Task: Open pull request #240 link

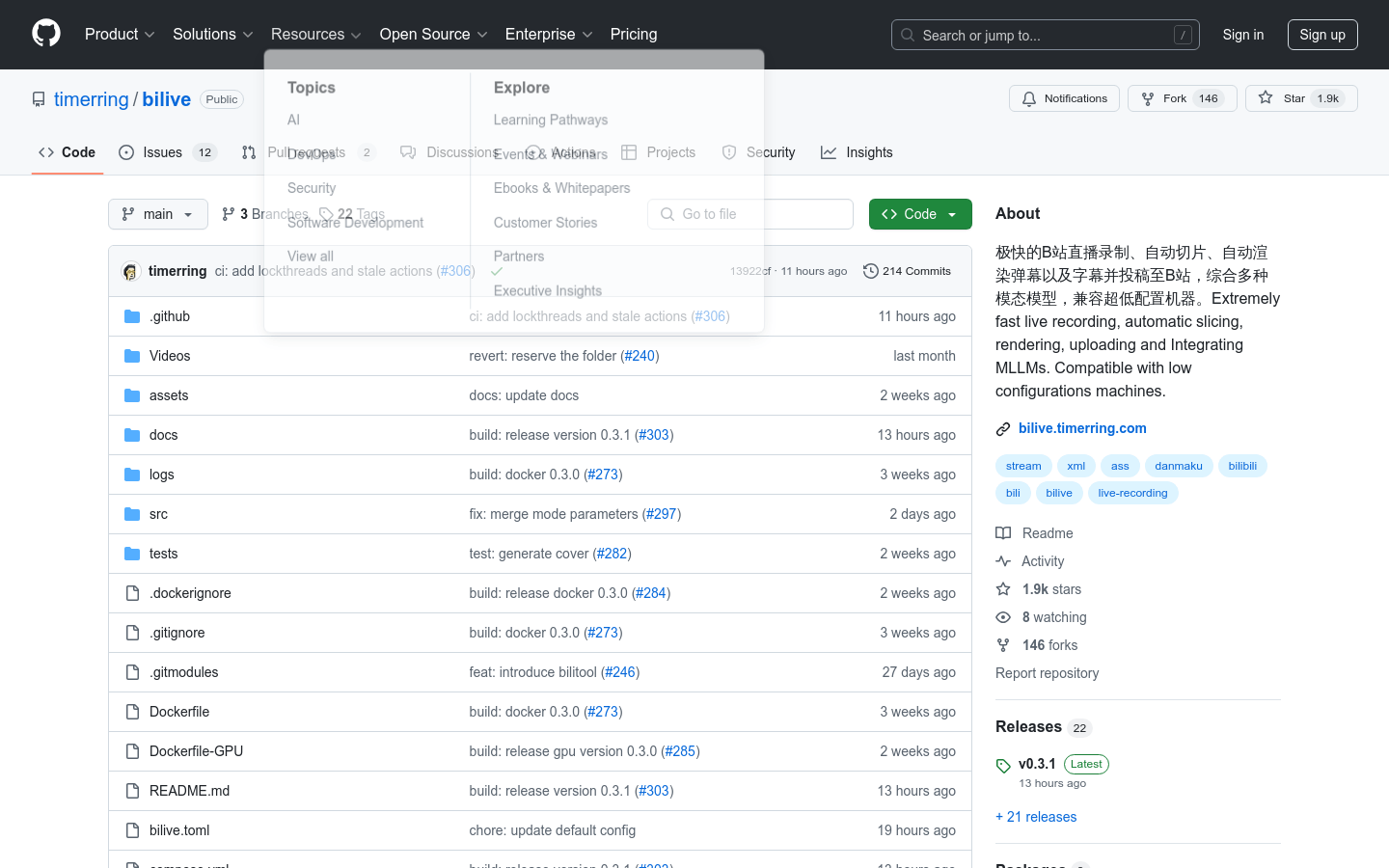Action: point(640,356)
